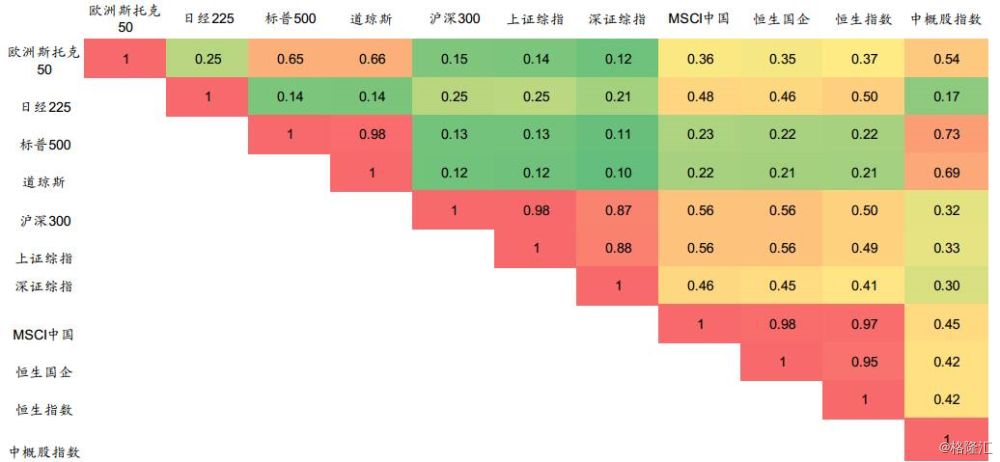
Task: Select the 日经225 row label
Action: coord(43,106)
